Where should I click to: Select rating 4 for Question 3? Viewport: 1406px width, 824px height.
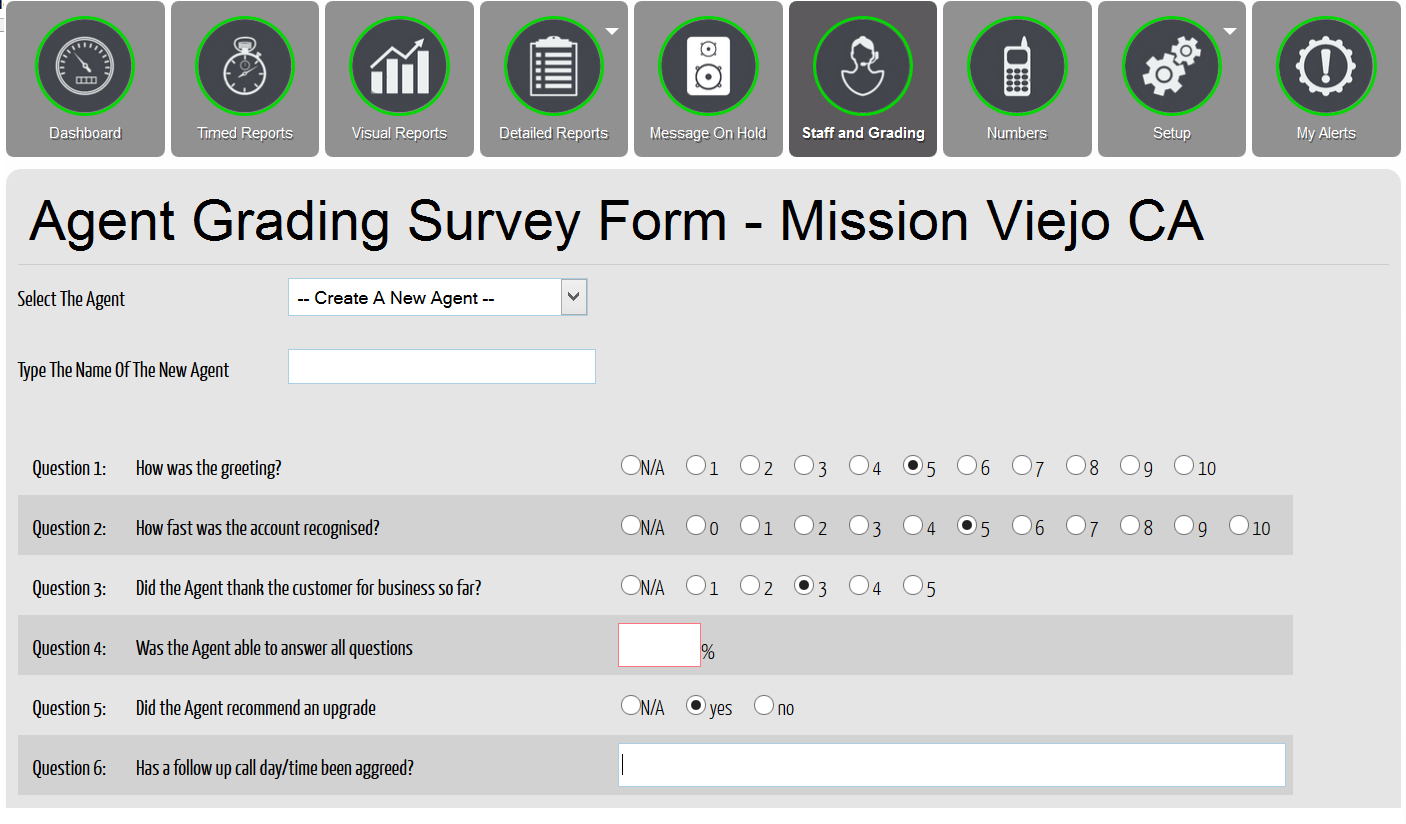click(859, 585)
